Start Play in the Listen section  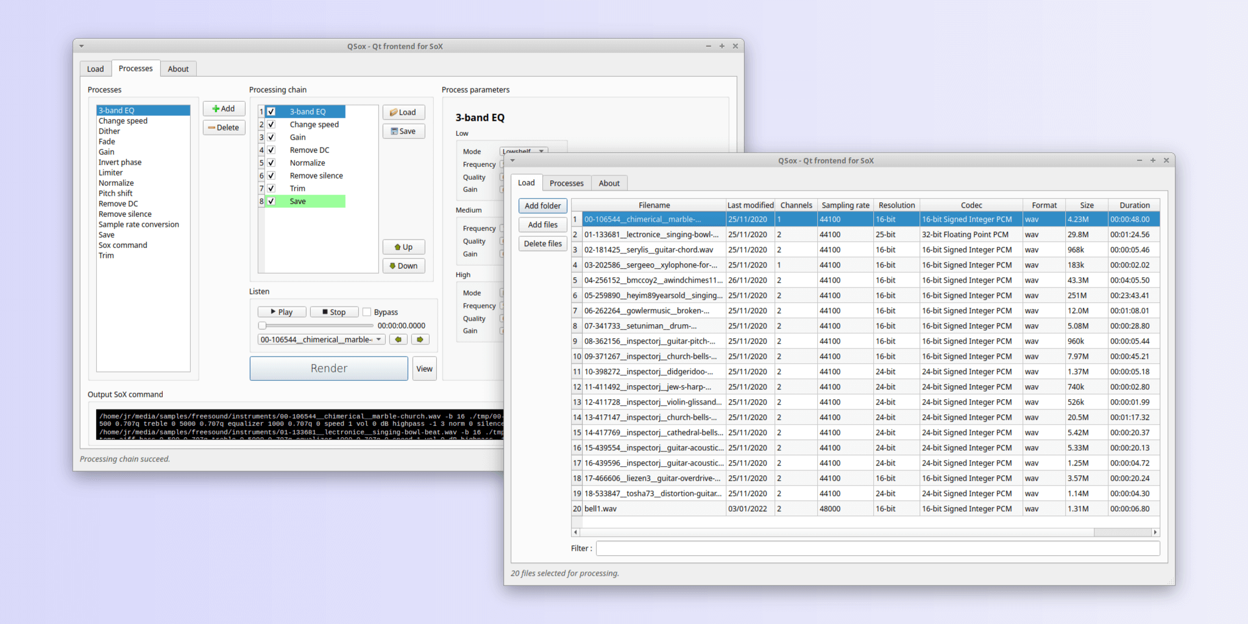(282, 312)
